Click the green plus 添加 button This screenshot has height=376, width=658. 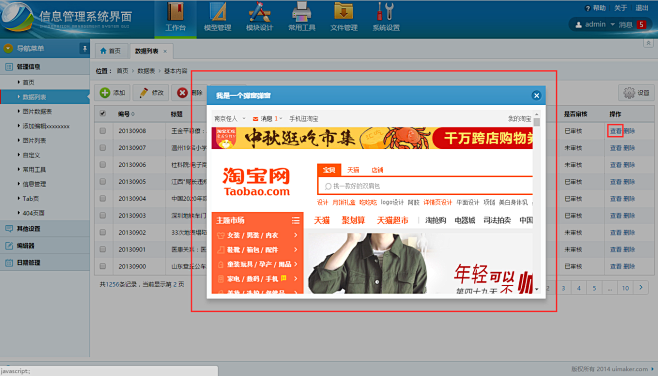point(113,93)
